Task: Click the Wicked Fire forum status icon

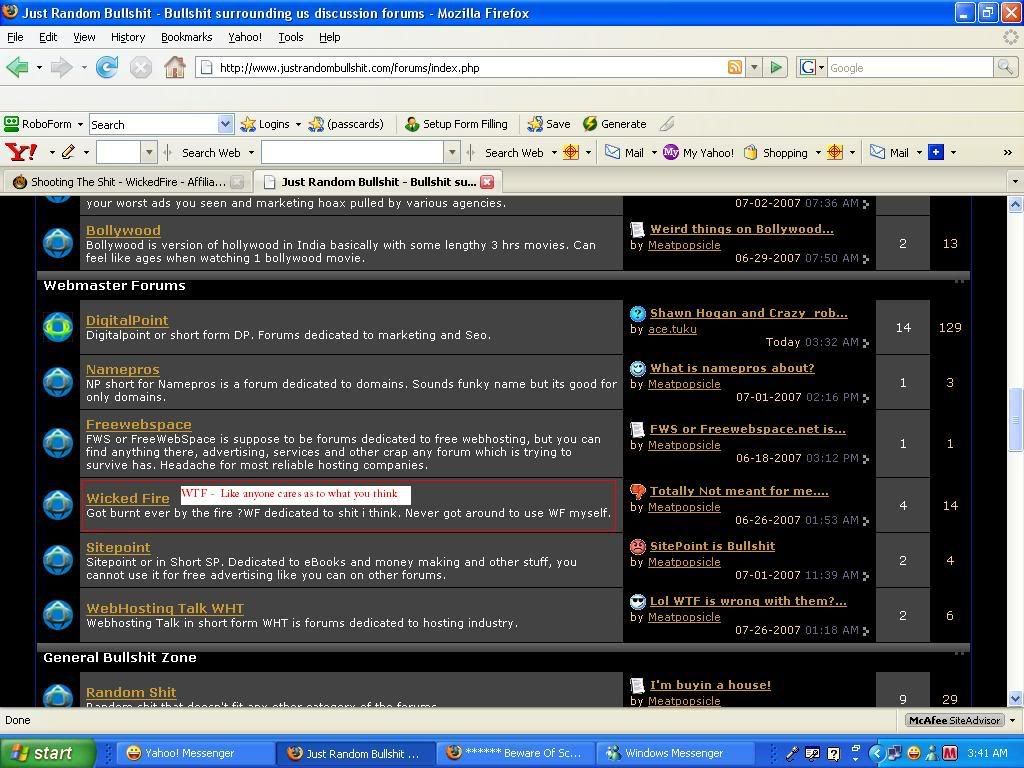Action: click(58, 505)
